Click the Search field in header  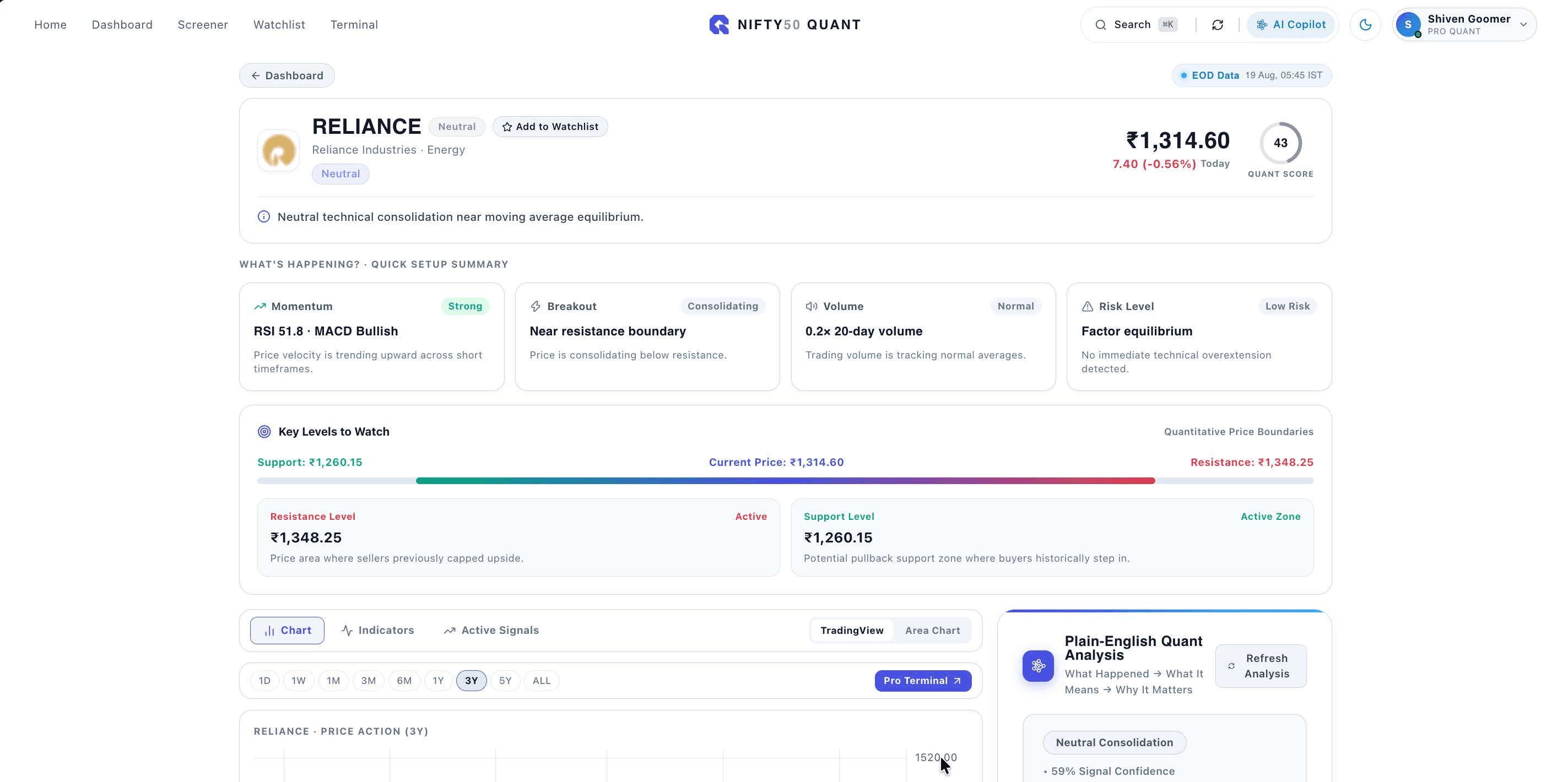[1136, 24]
